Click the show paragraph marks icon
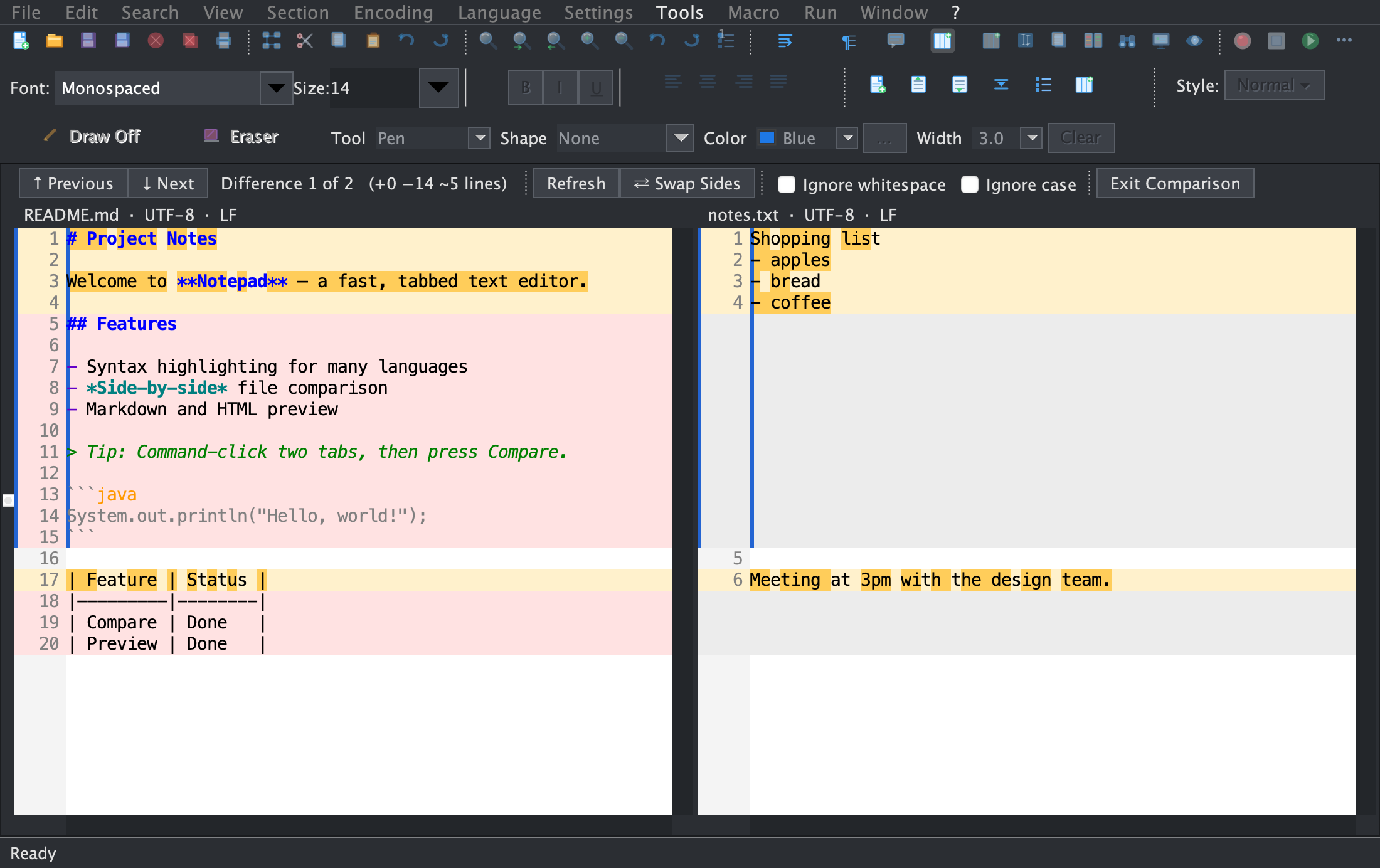The image size is (1380, 868). coord(848,42)
